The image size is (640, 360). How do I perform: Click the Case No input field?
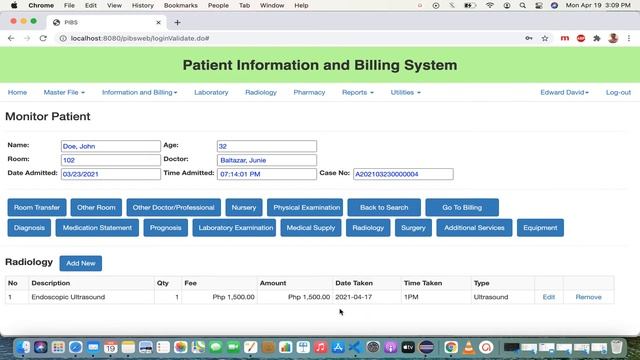[403, 174]
